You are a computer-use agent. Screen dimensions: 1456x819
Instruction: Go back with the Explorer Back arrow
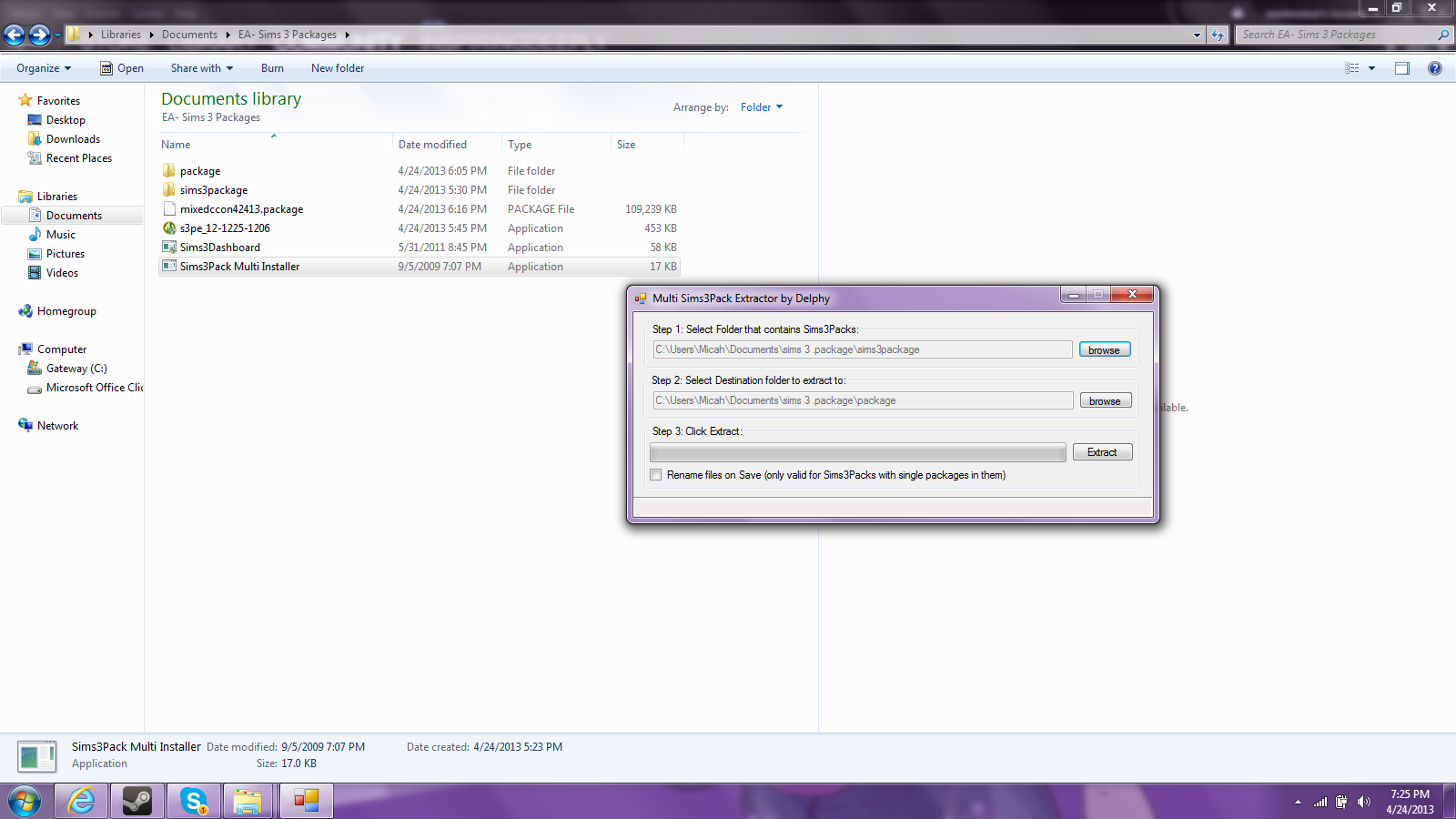(15, 35)
